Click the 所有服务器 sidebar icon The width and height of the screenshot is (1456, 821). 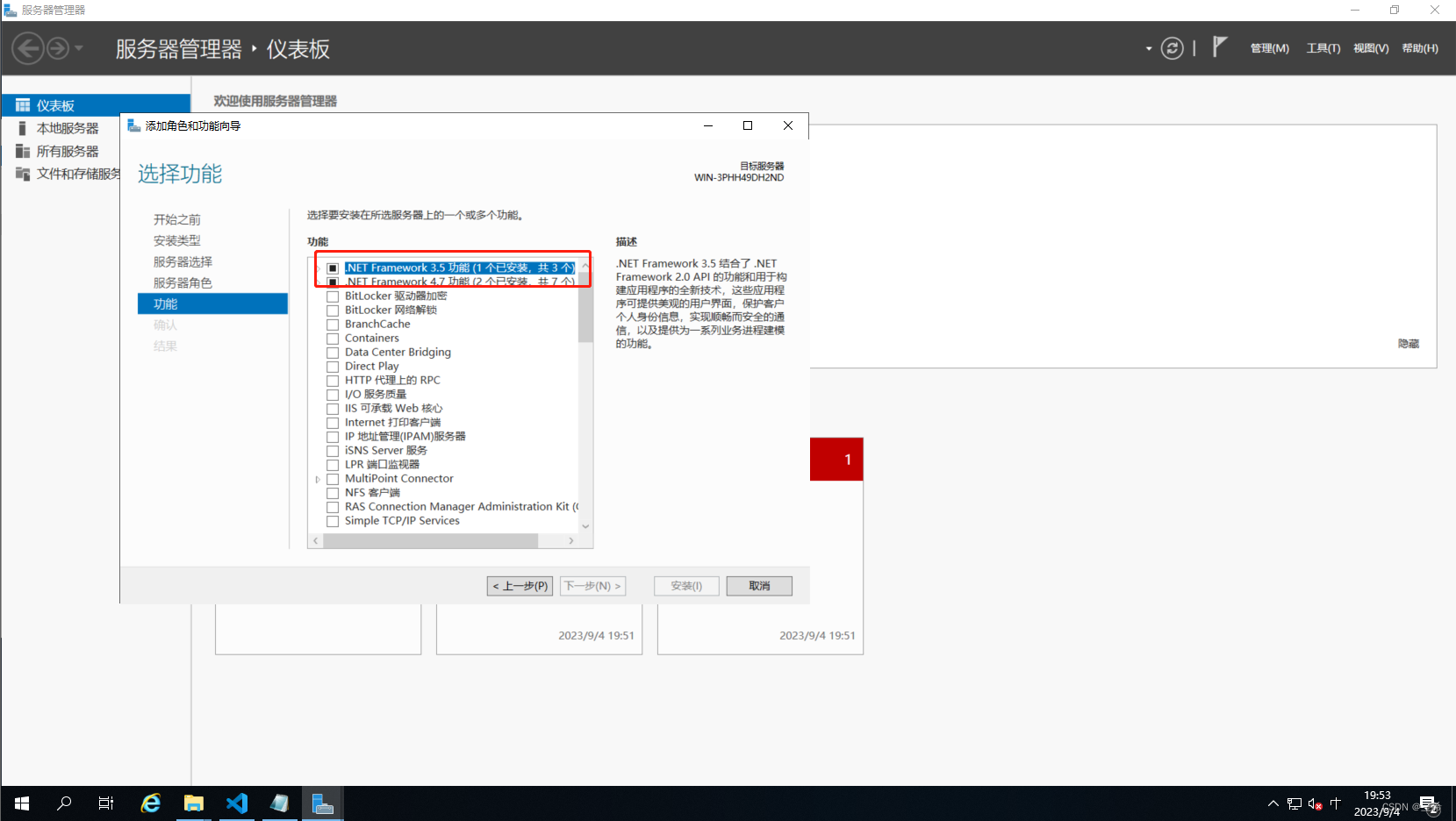pos(23,151)
